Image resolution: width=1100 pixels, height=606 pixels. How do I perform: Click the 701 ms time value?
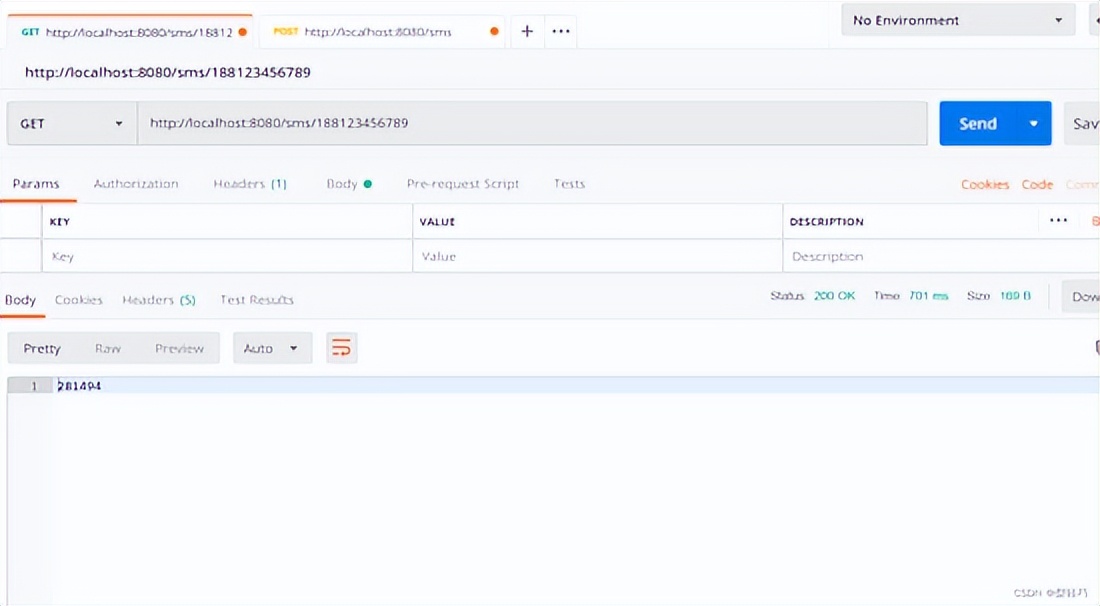pyautogui.click(x=929, y=295)
